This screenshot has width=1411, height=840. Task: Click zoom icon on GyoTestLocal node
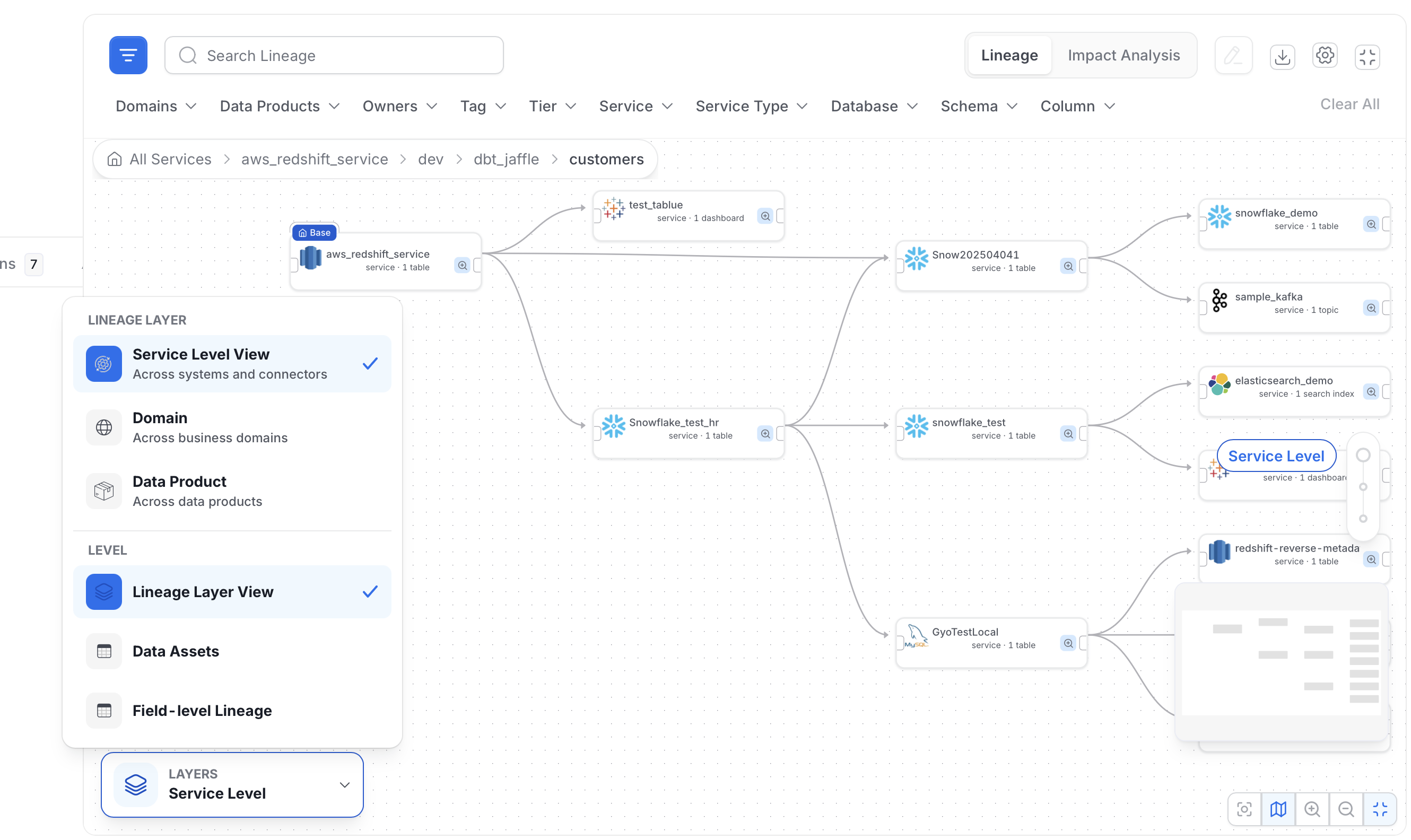1068,643
